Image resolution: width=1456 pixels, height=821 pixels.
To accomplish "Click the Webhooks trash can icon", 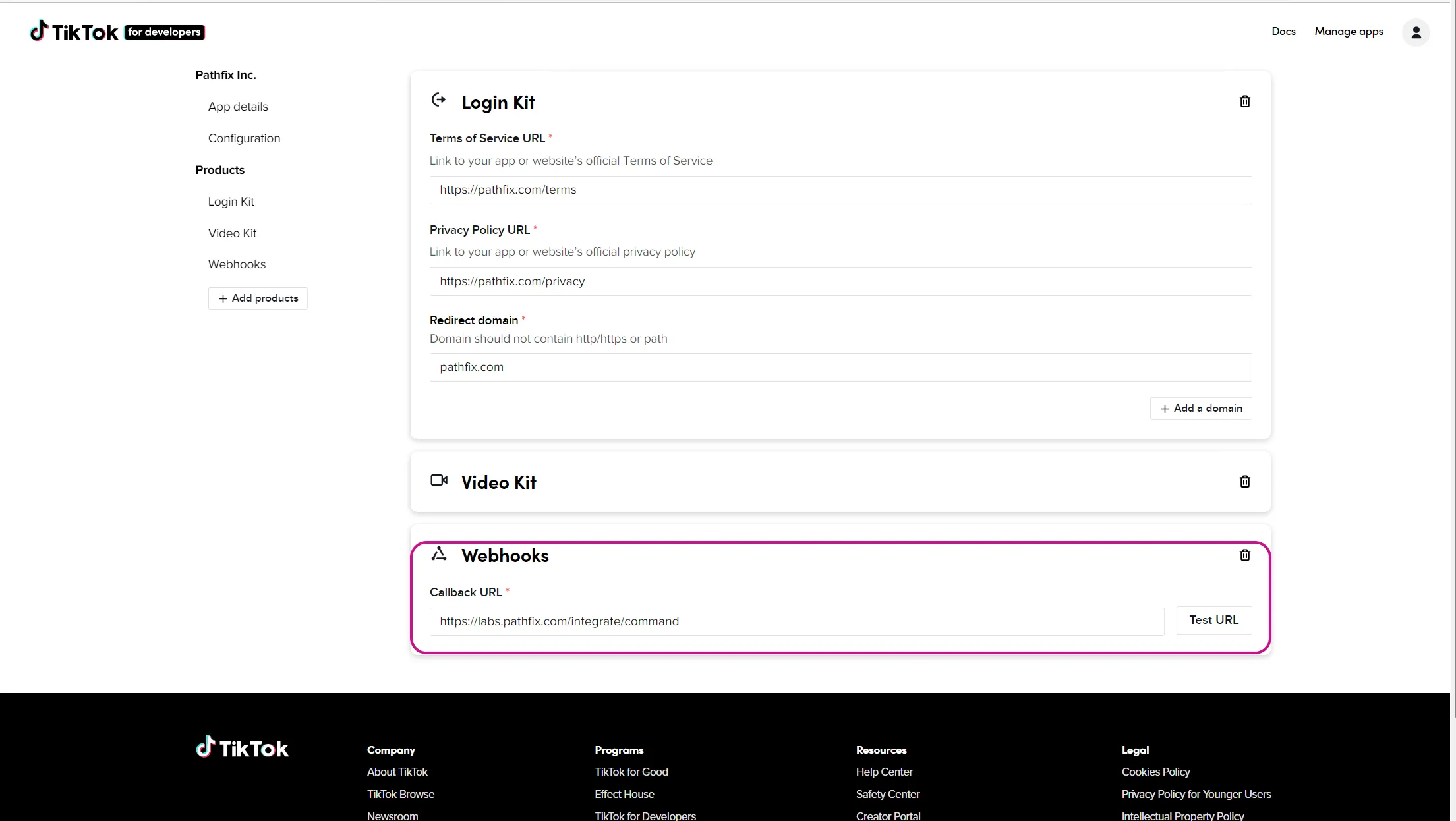I will 1244,555.
